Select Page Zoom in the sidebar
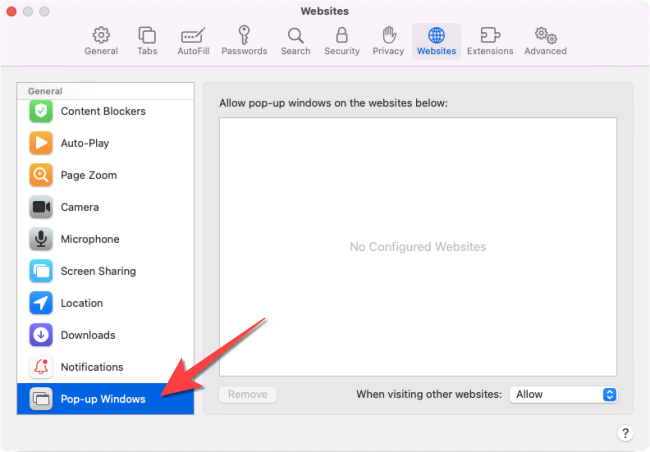Image resolution: width=650 pixels, height=452 pixels. (105, 175)
